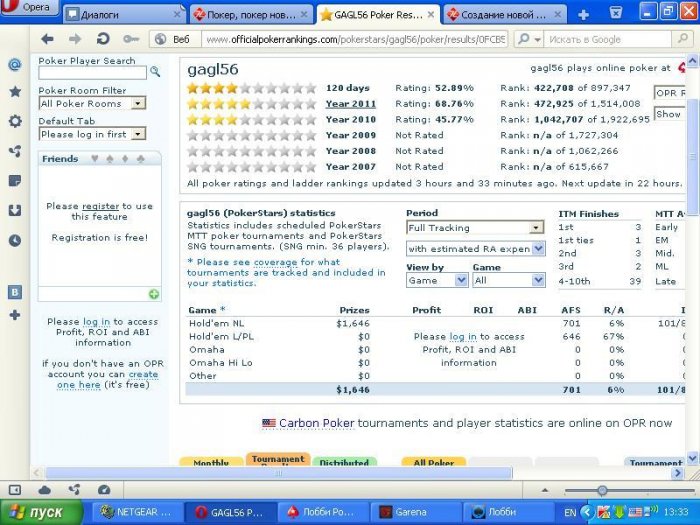Open the new tab plus button
The width and height of the screenshot is (700, 525).
click(583, 15)
